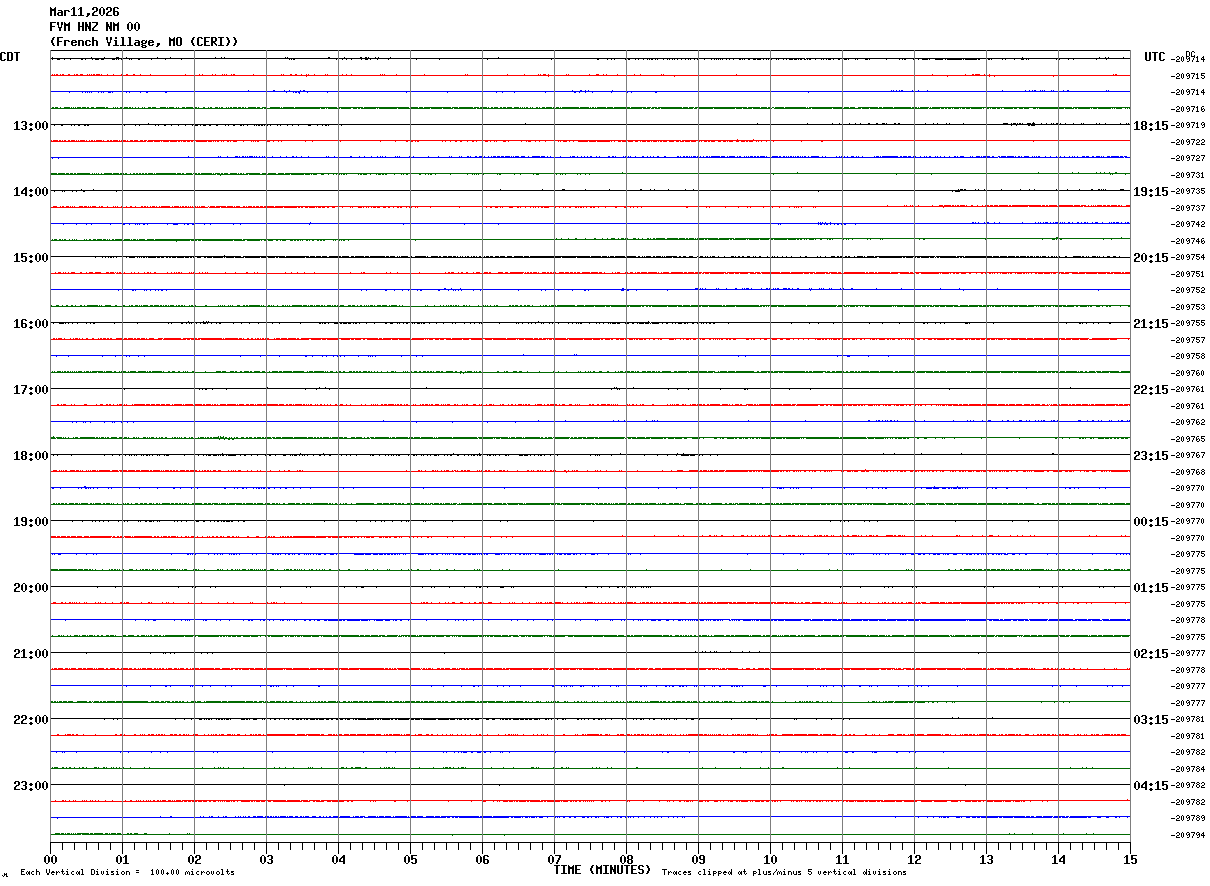Screen dimensions: 1210x886
Task: Click the DC offset value -209757
Action: coord(1188,340)
